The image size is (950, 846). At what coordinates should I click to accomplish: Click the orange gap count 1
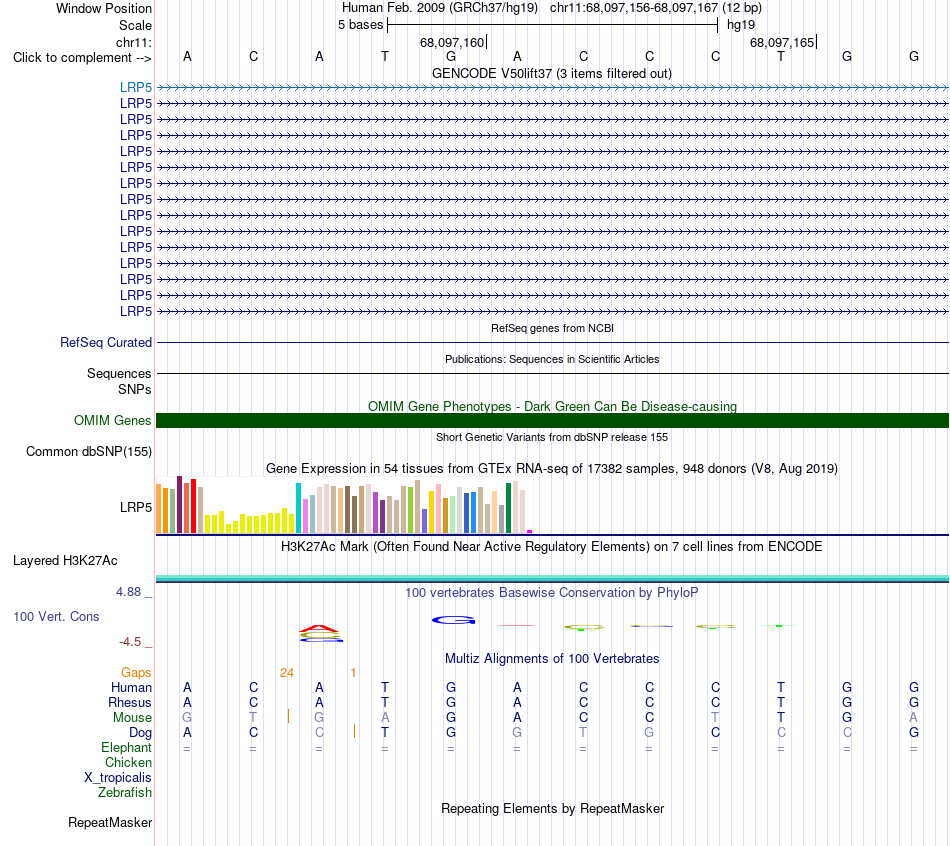[x=353, y=673]
